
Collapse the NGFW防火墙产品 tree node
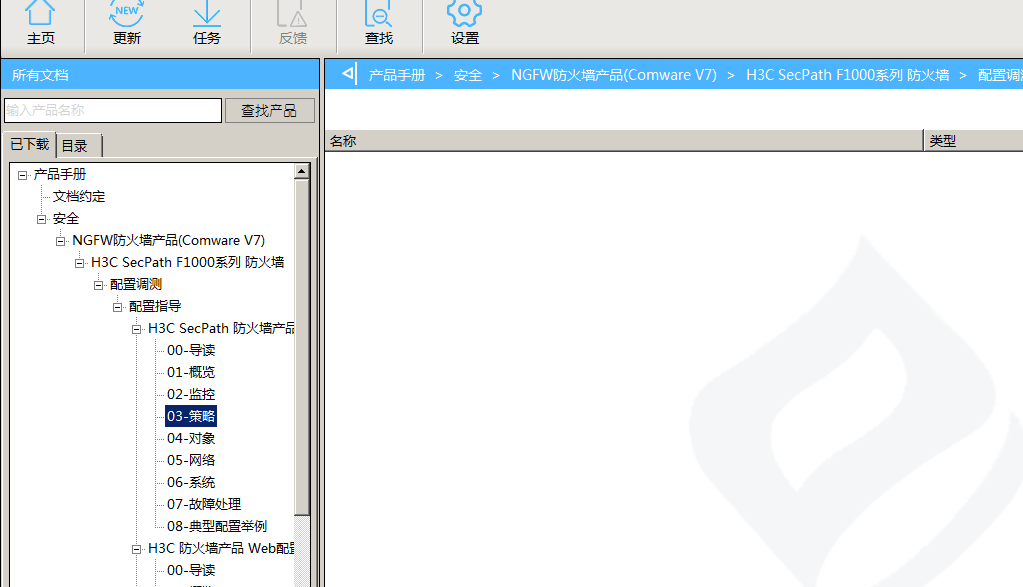click(x=61, y=241)
